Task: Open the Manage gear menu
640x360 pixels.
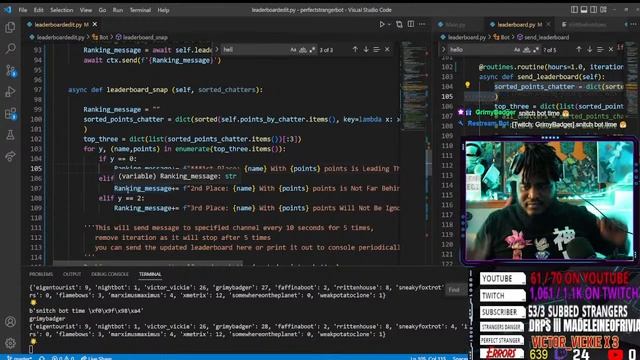Action: point(10,343)
